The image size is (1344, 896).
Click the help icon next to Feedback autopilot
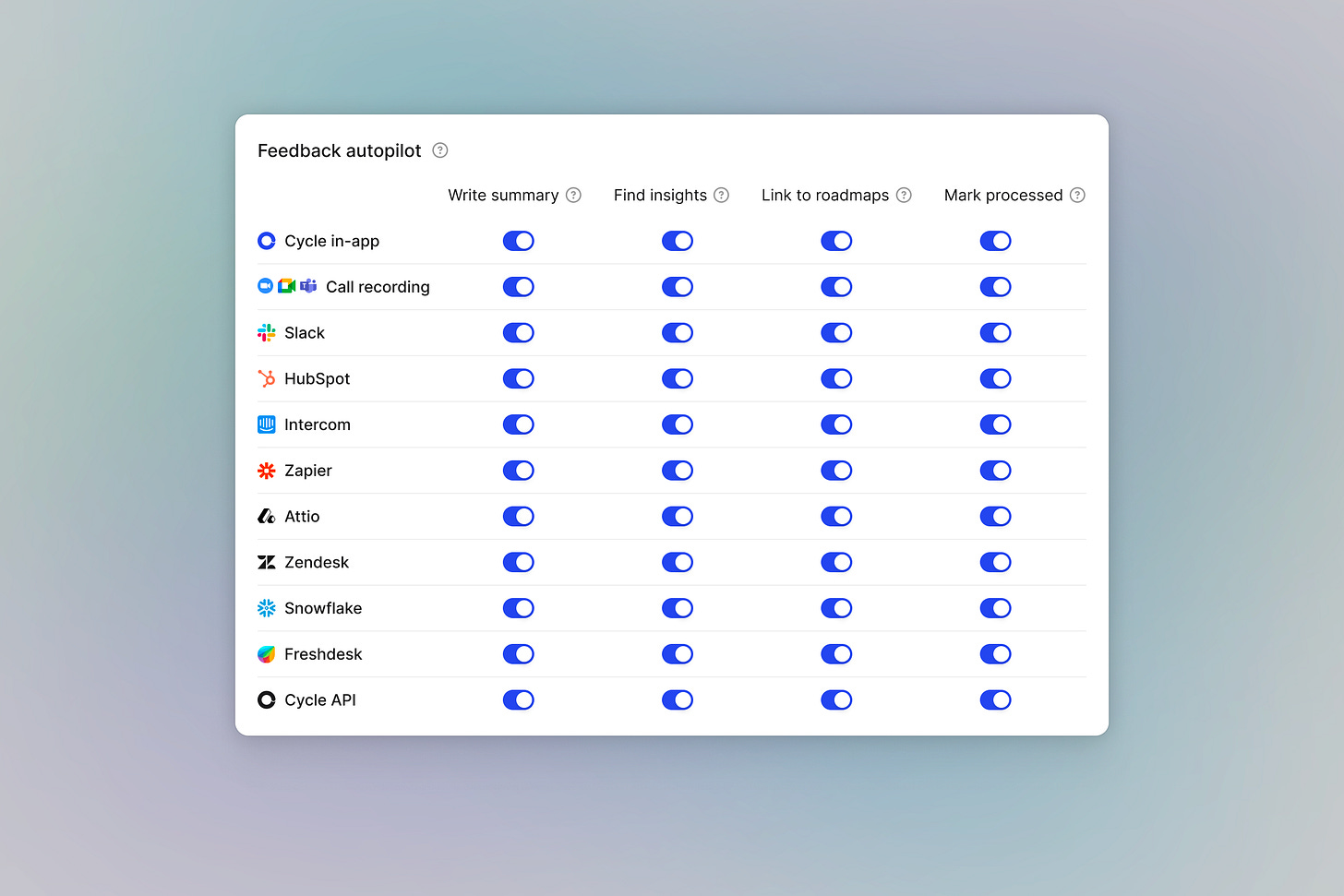point(440,150)
